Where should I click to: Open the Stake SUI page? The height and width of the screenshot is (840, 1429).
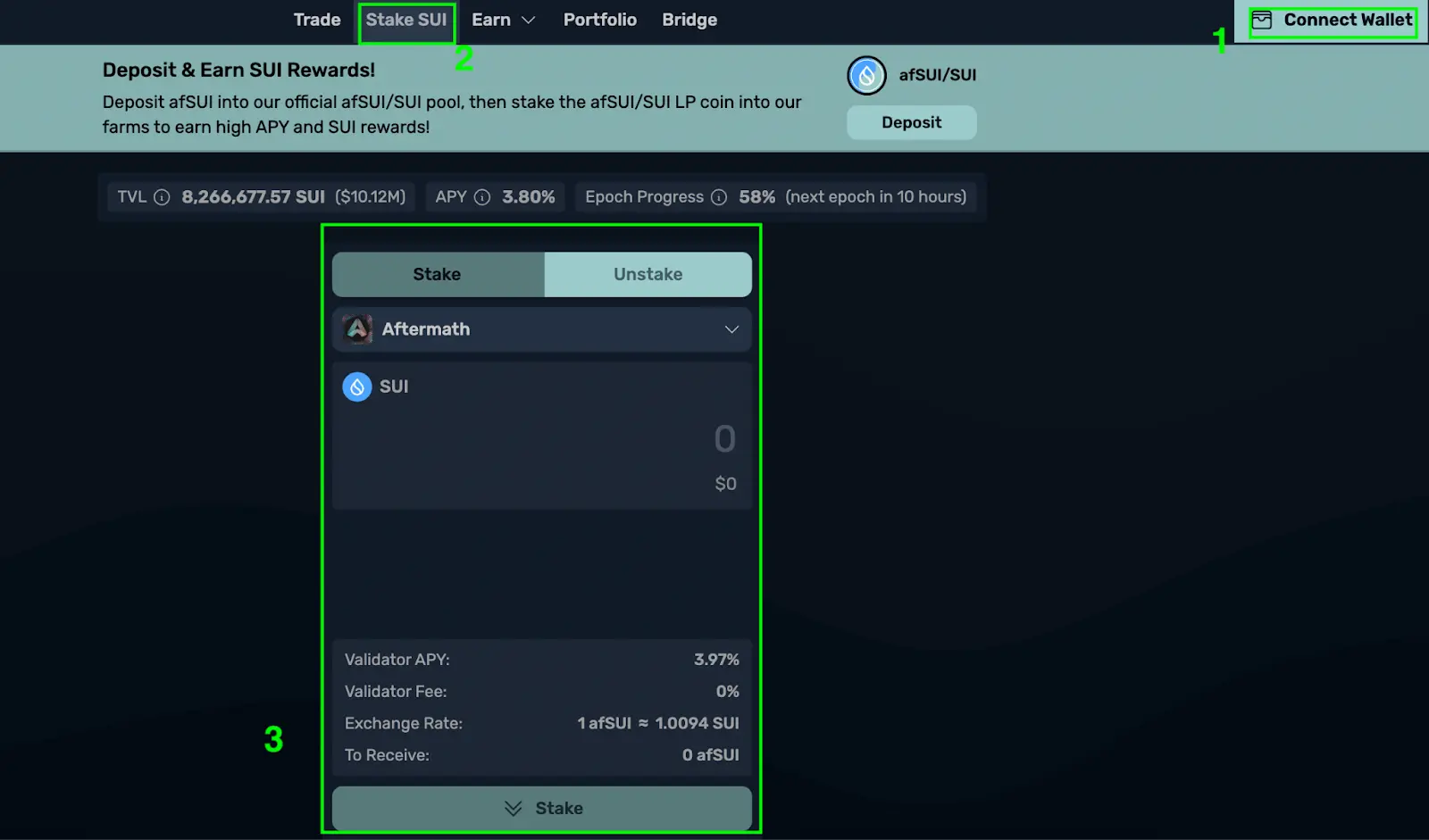coord(406,20)
